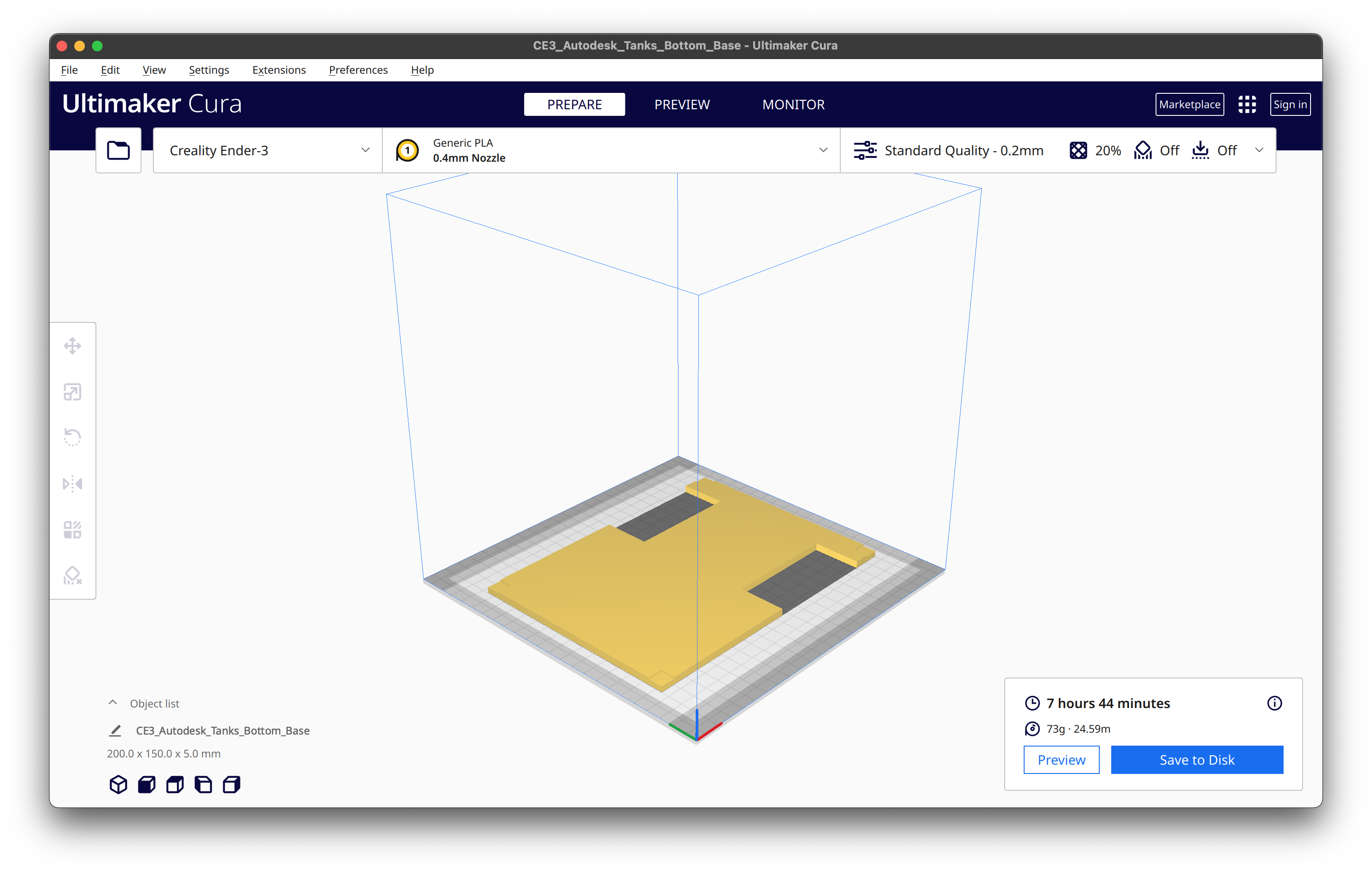Select the Scale tool icon
This screenshot has width=1372, height=873.
(72, 392)
